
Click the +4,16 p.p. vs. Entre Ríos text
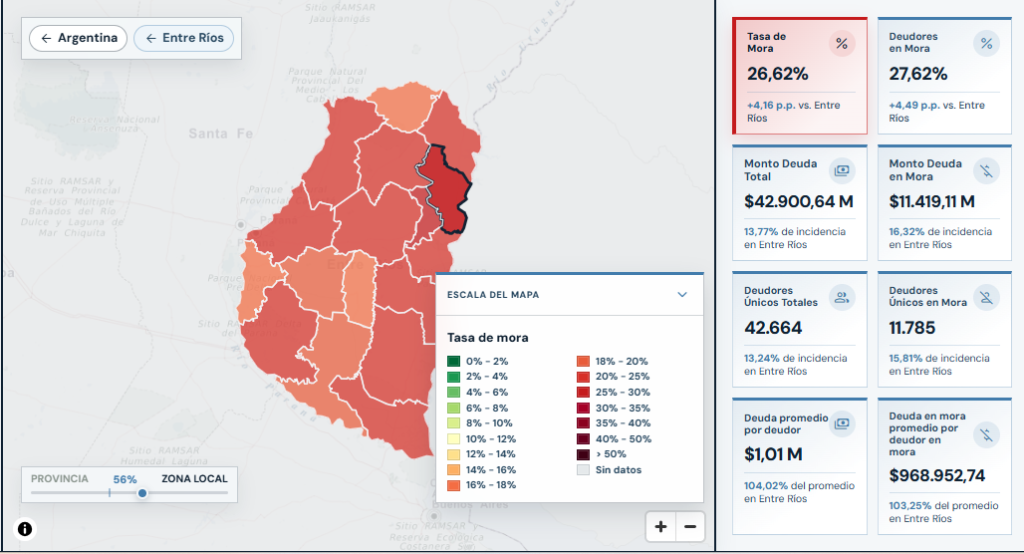[793, 112]
